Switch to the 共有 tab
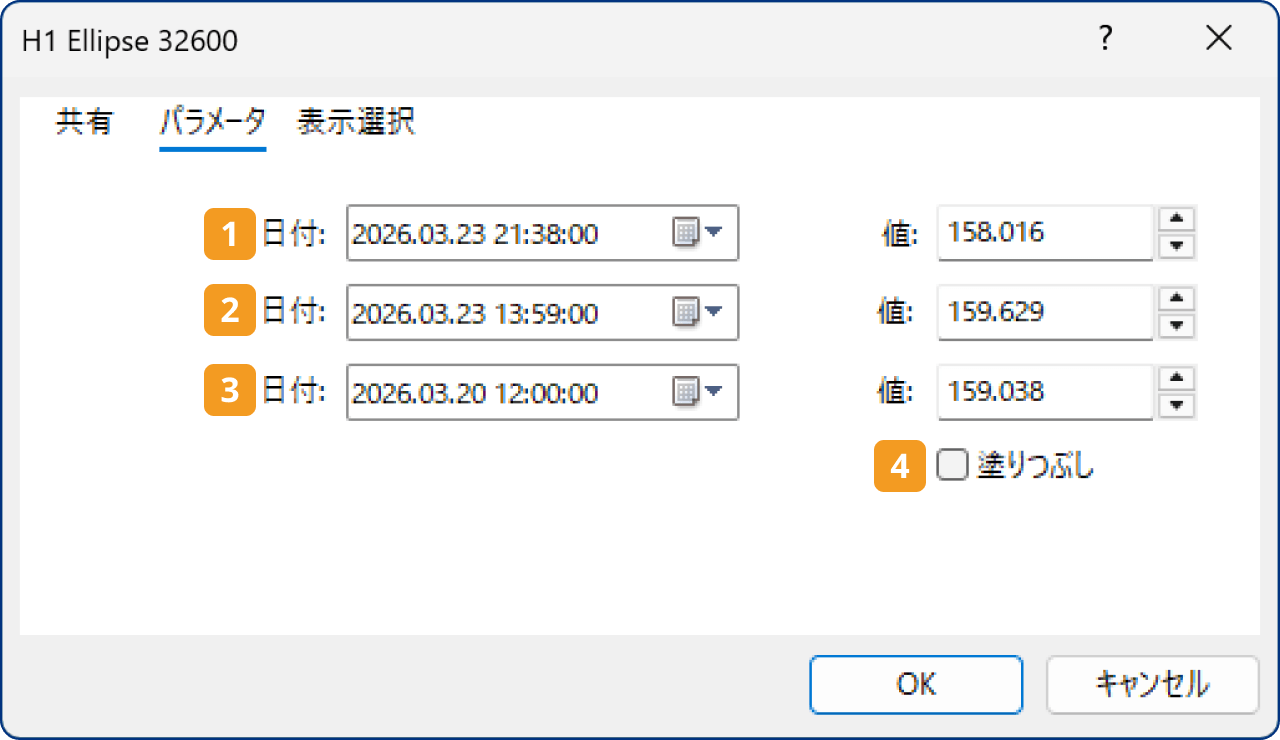The image size is (1280, 740). tap(84, 121)
